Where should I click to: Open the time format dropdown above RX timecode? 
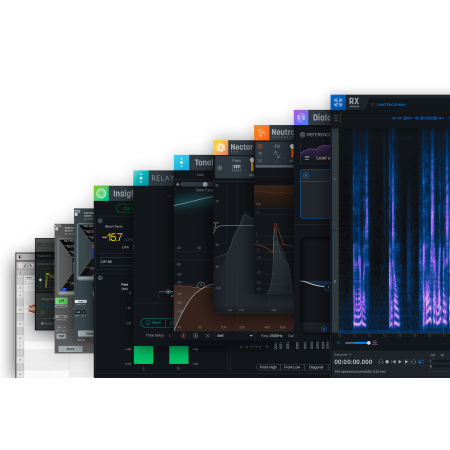(343, 355)
